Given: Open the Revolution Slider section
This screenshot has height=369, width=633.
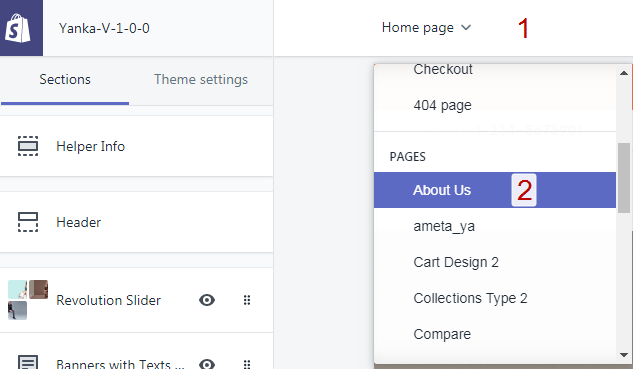Looking at the screenshot, I should [x=136, y=300].
